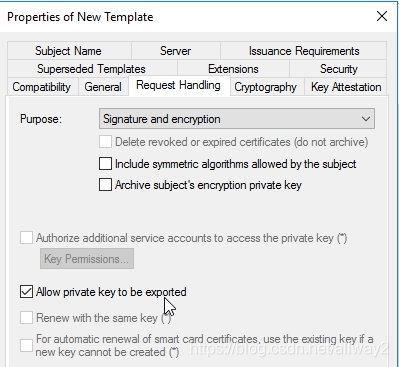Click the Request Handling tab
399x367 pixels.
(179, 85)
